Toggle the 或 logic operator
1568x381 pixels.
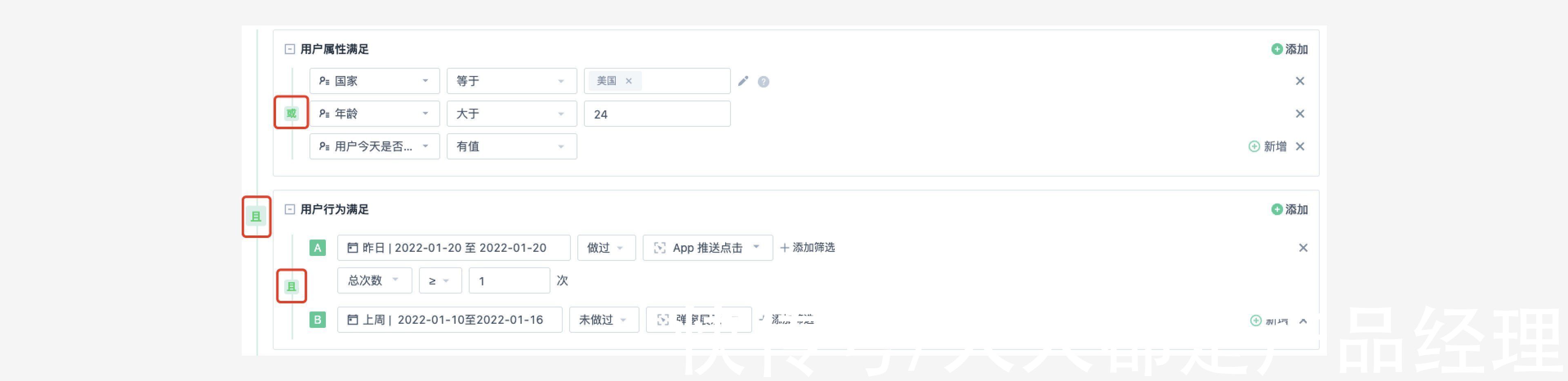pos(292,113)
